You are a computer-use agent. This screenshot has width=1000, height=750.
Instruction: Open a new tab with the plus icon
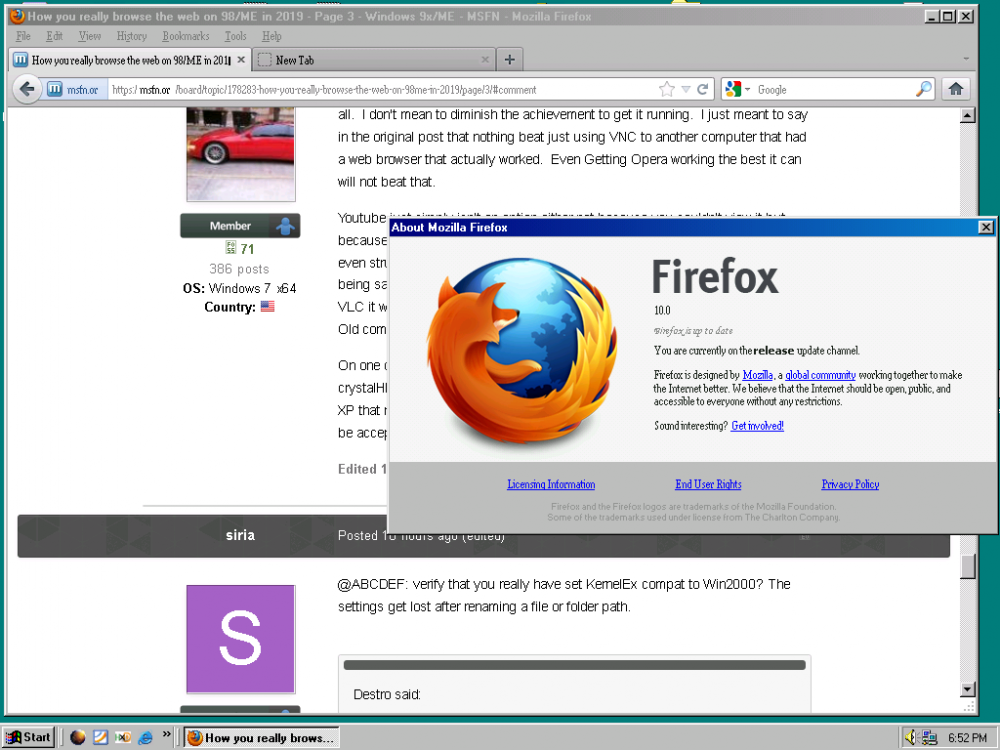(x=509, y=59)
